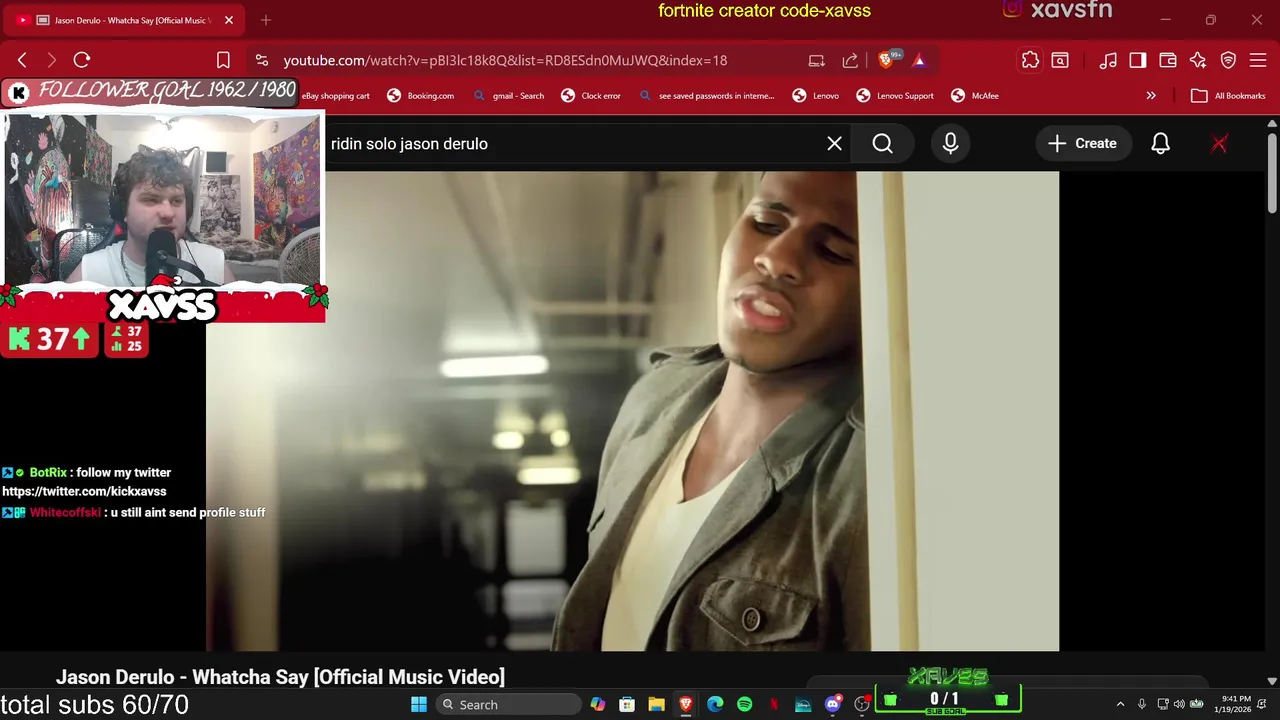Open YouTube notifications bell
Image resolution: width=1280 pixels, height=720 pixels.
pyautogui.click(x=1160, y=143)
